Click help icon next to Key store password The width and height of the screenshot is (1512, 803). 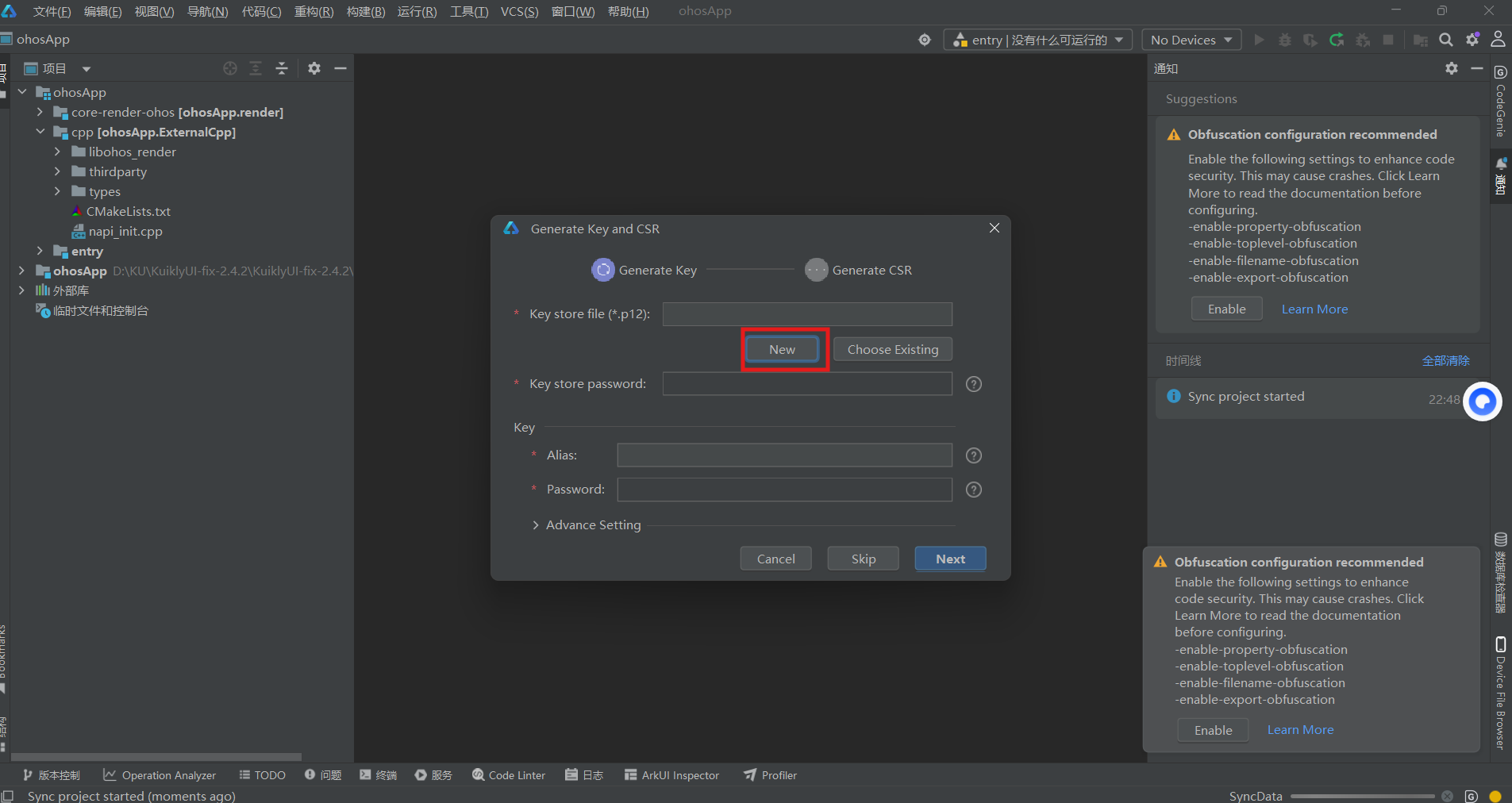click(x=974, y=384)
